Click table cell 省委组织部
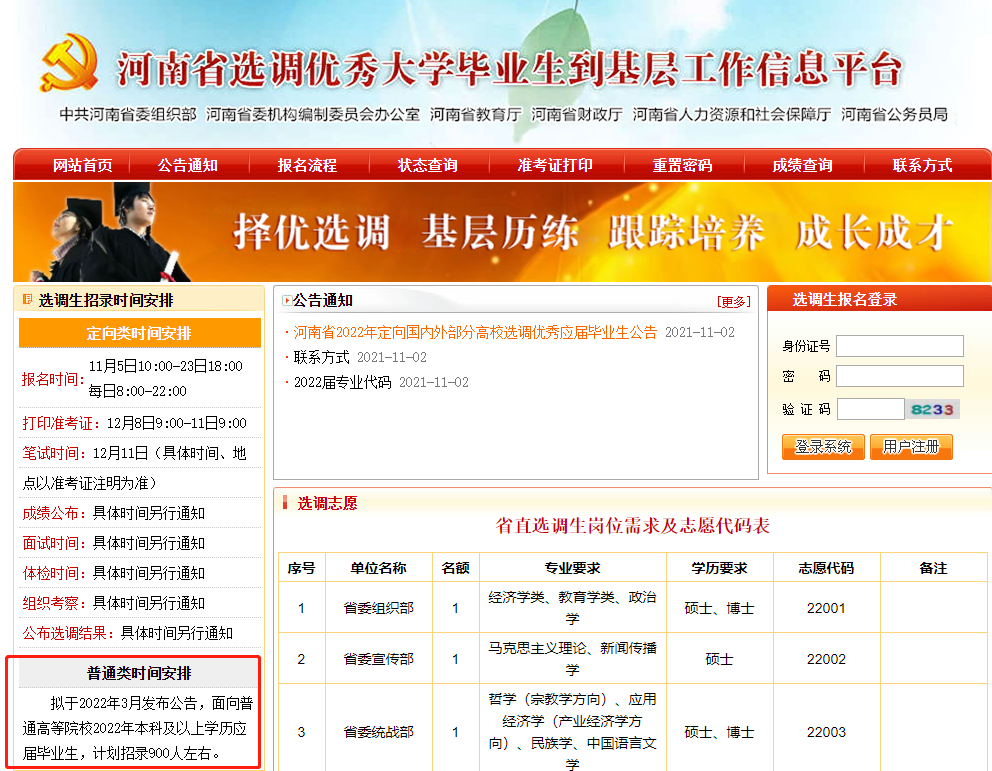 (378, 608)
